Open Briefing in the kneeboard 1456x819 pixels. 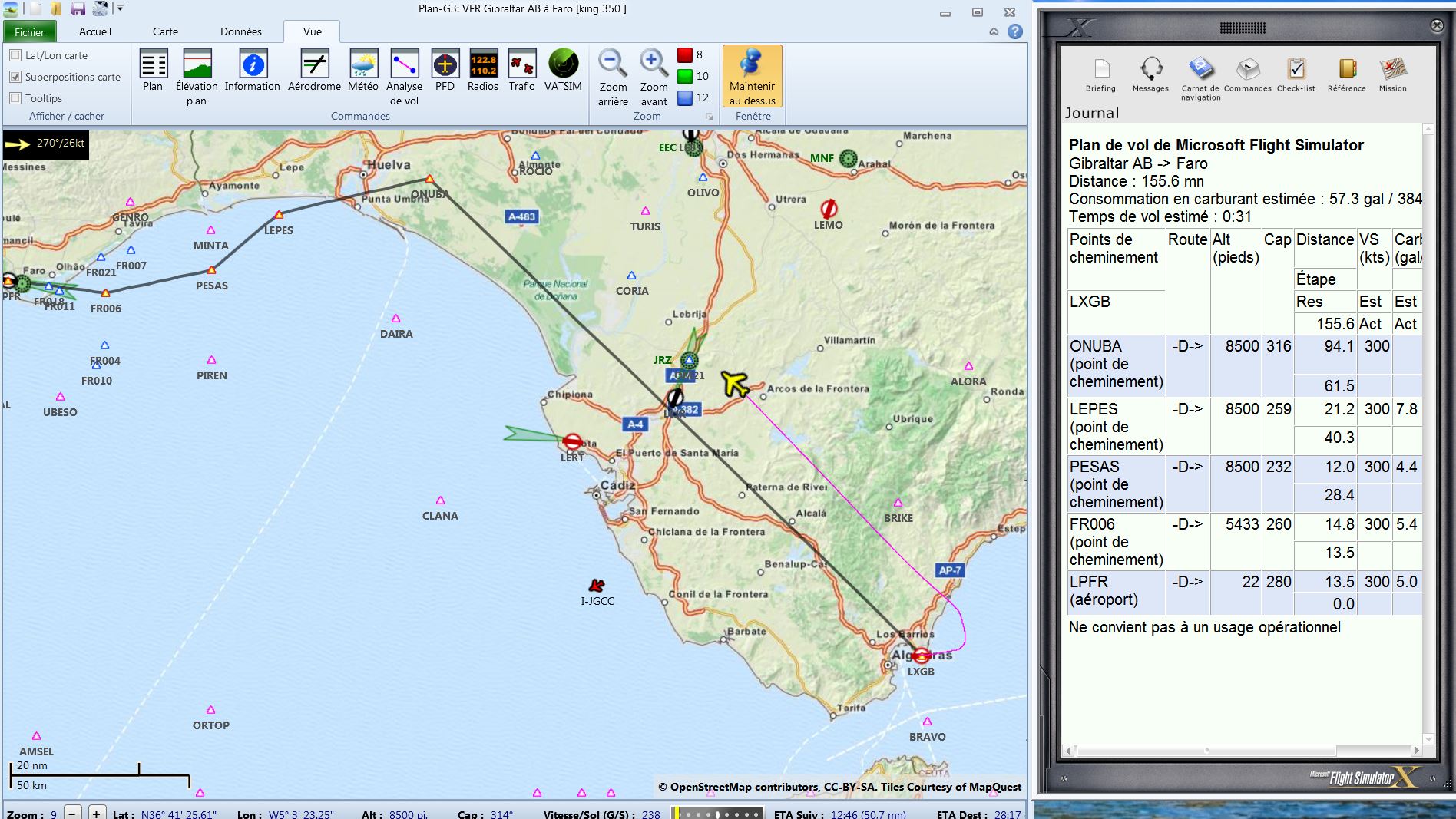click(1100, 75)
